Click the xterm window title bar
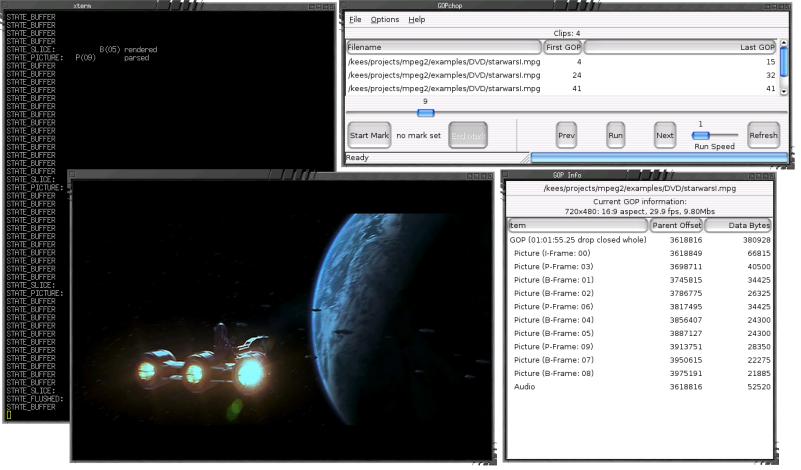The image size is (801, 470). [169, 6]
